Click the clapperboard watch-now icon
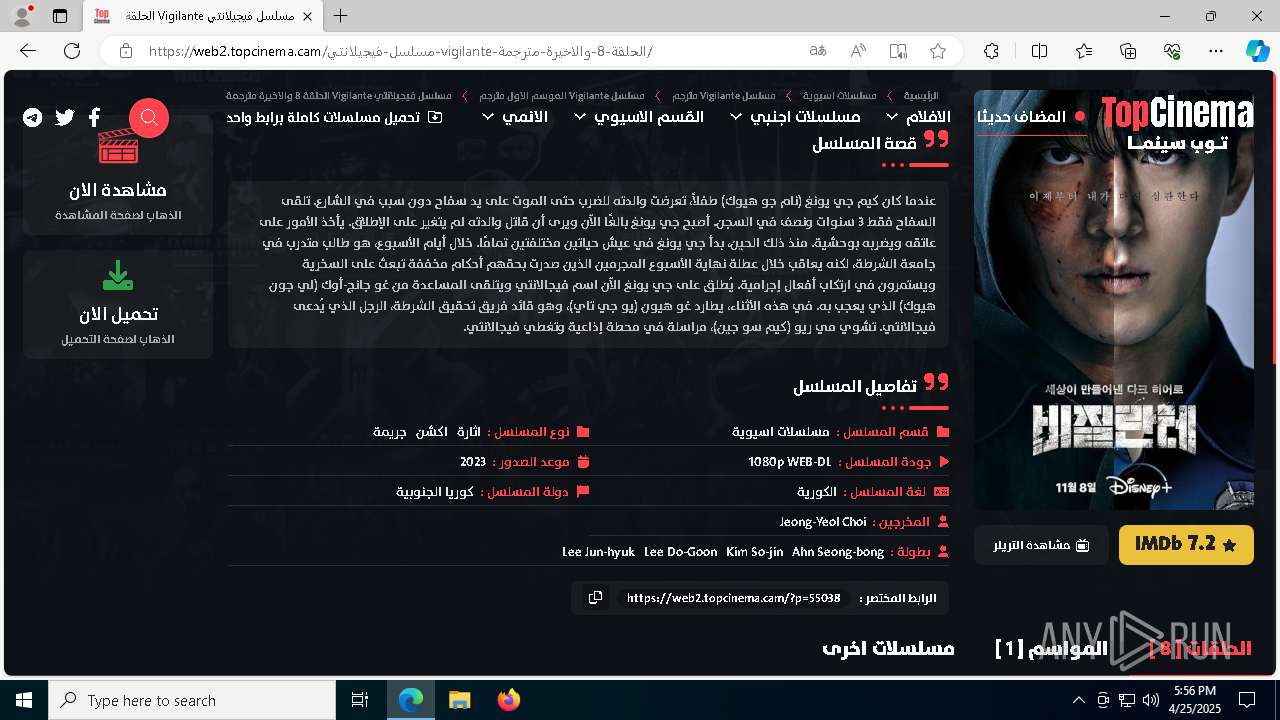This screenshot has height=720, width=1280. 118,147
